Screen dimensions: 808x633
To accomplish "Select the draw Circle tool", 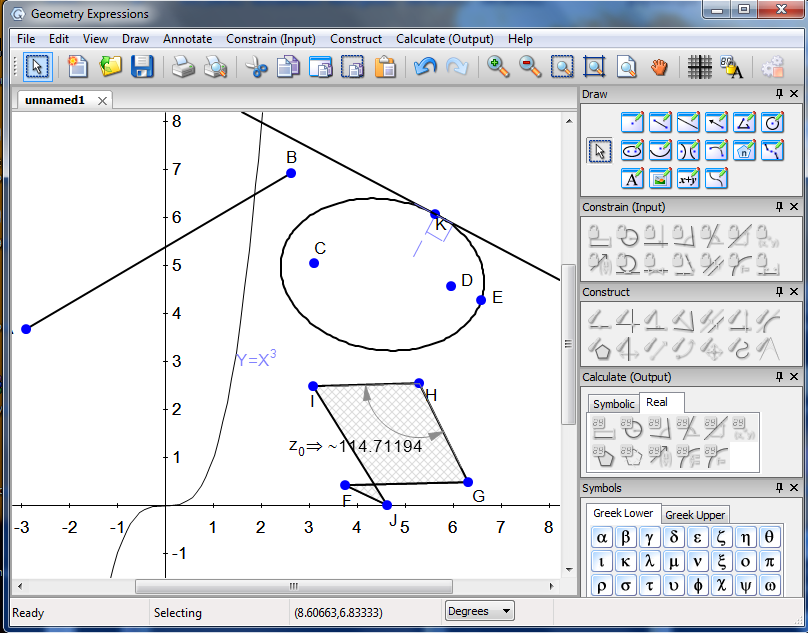I will [x=772, y=123].
